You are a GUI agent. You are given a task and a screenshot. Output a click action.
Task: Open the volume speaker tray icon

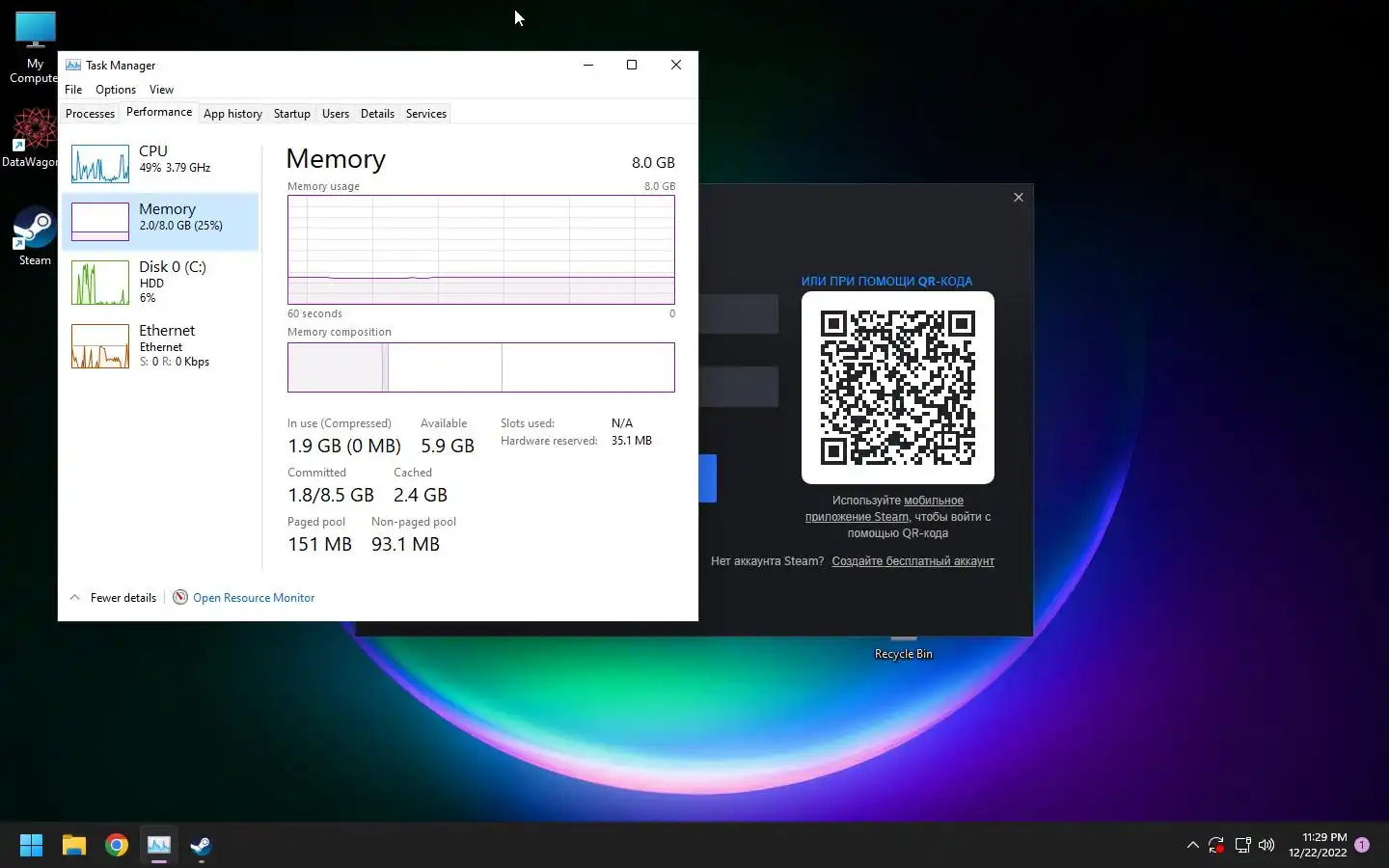(1266, 846)
